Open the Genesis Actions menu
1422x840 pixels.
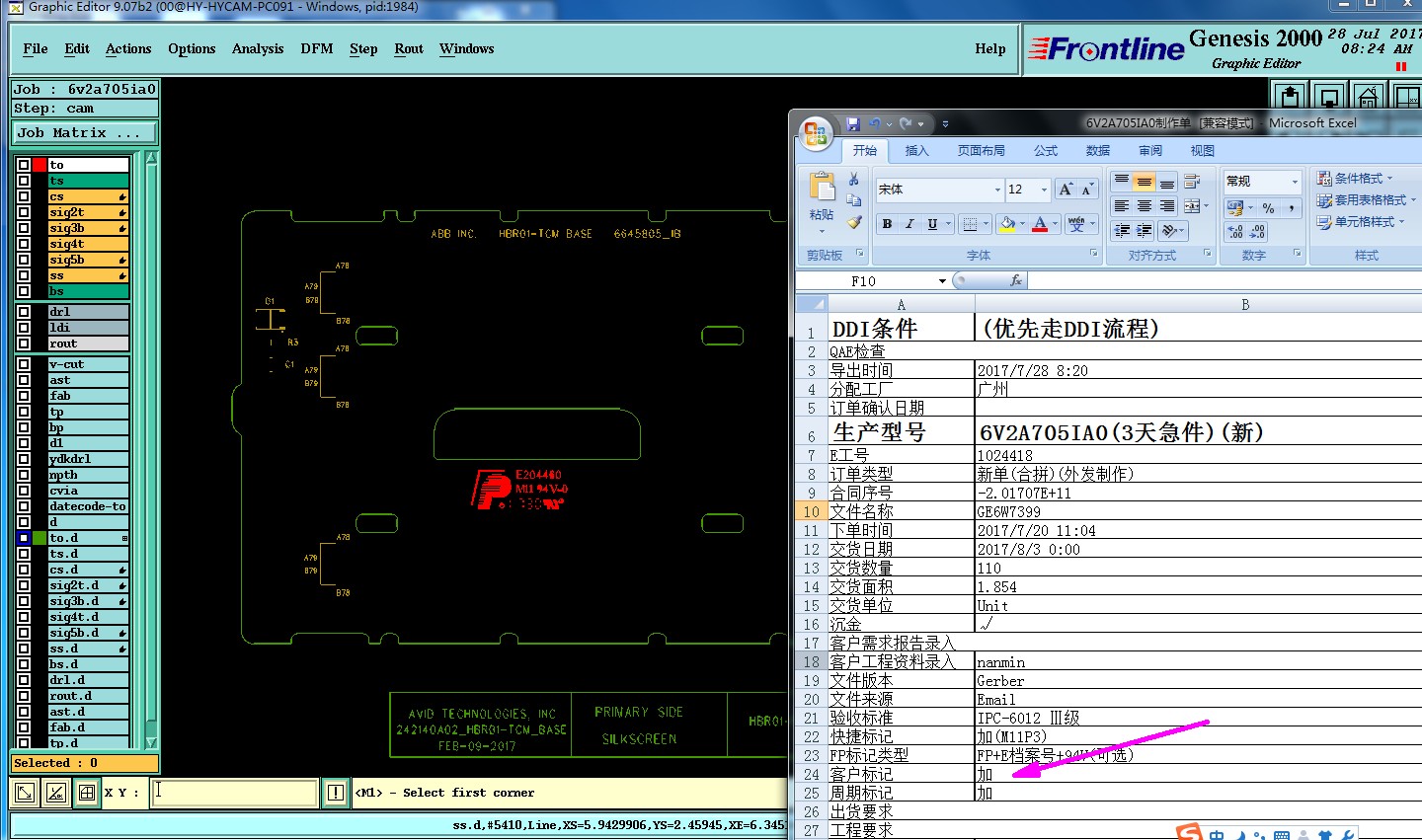(128, 48)
